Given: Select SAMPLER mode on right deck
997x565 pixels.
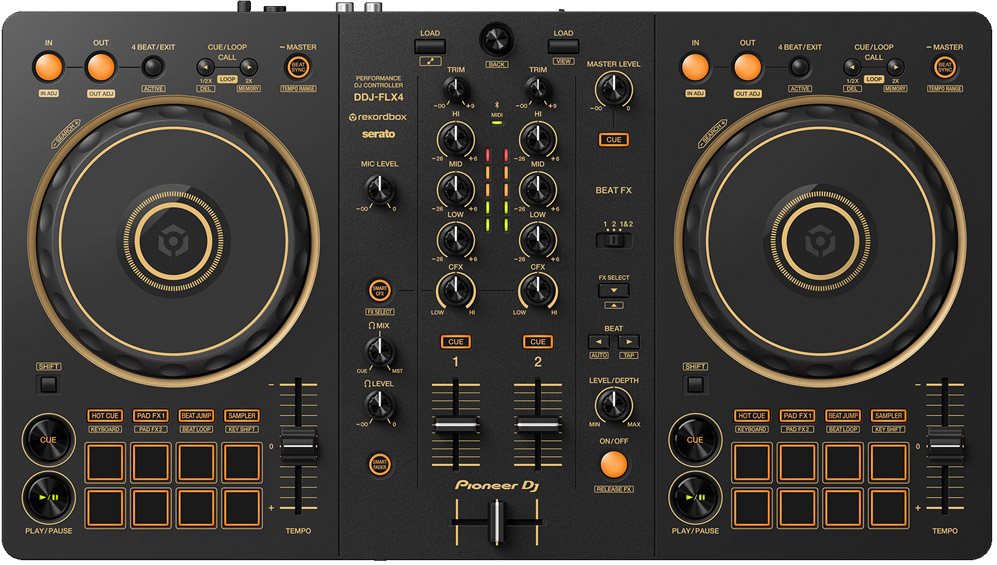Looking at the screenshot, I should click(889, 416).
